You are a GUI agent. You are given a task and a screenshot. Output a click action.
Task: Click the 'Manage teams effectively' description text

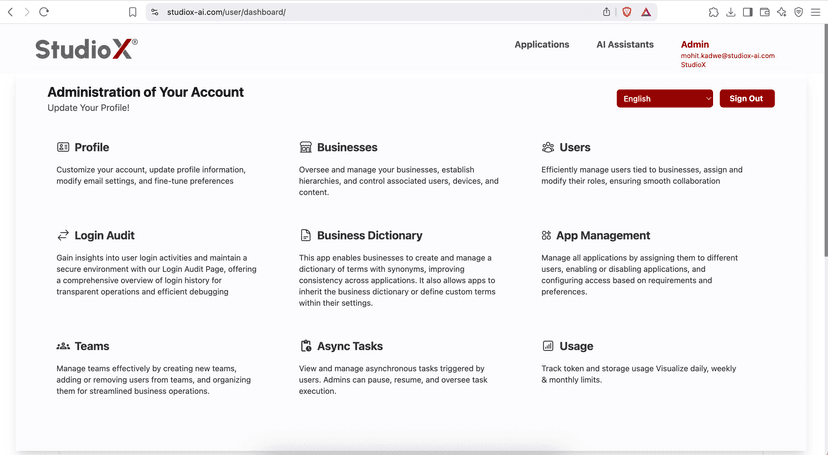[x=154, y=380]
